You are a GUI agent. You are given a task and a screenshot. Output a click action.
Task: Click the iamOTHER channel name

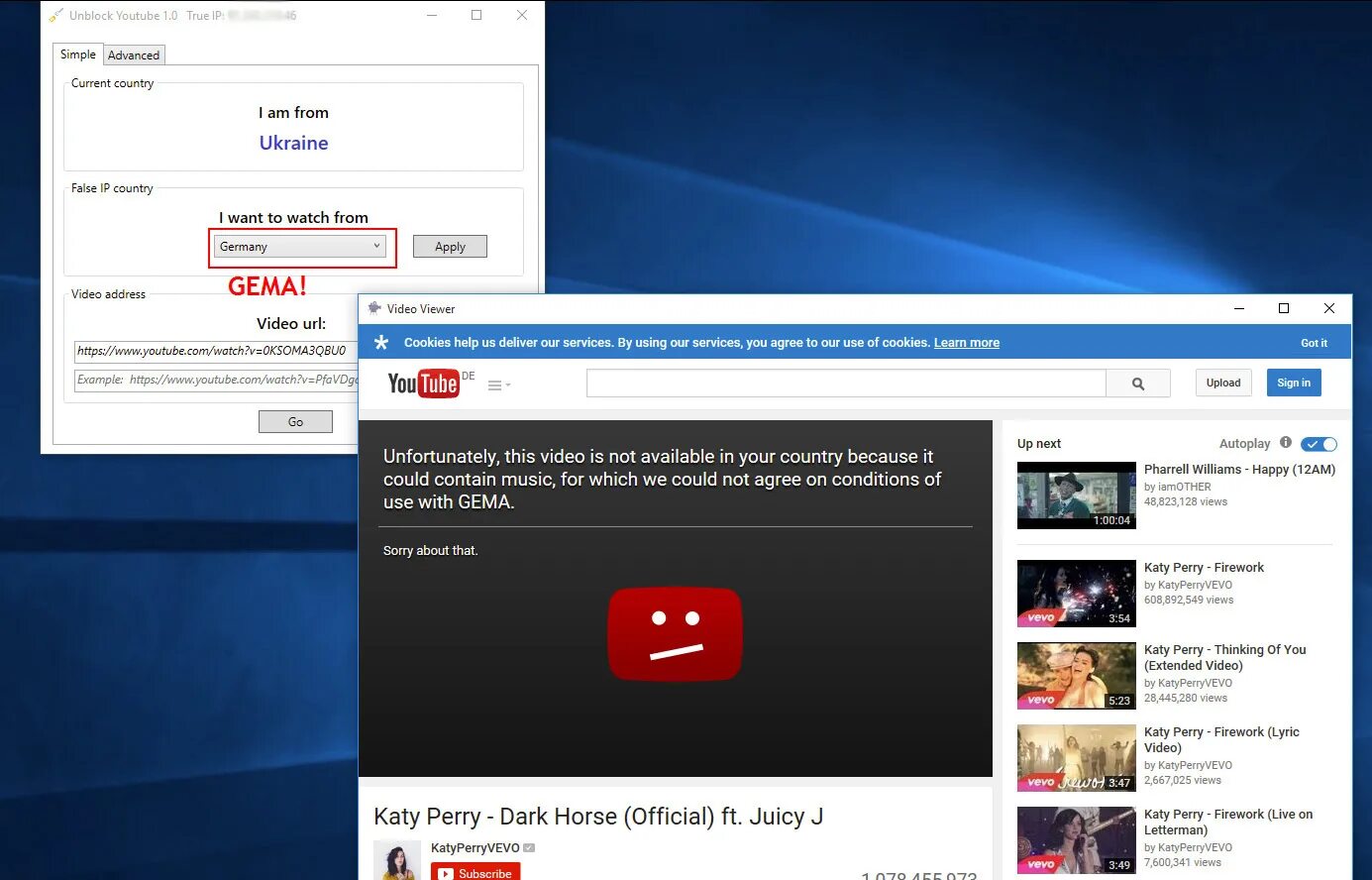tap(1185, 487)
